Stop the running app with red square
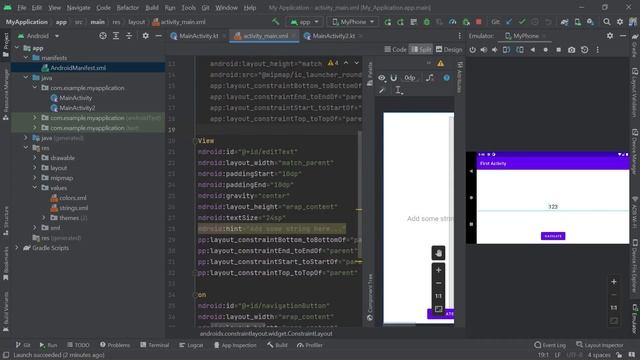640x360 pixels. pos(479,22)
